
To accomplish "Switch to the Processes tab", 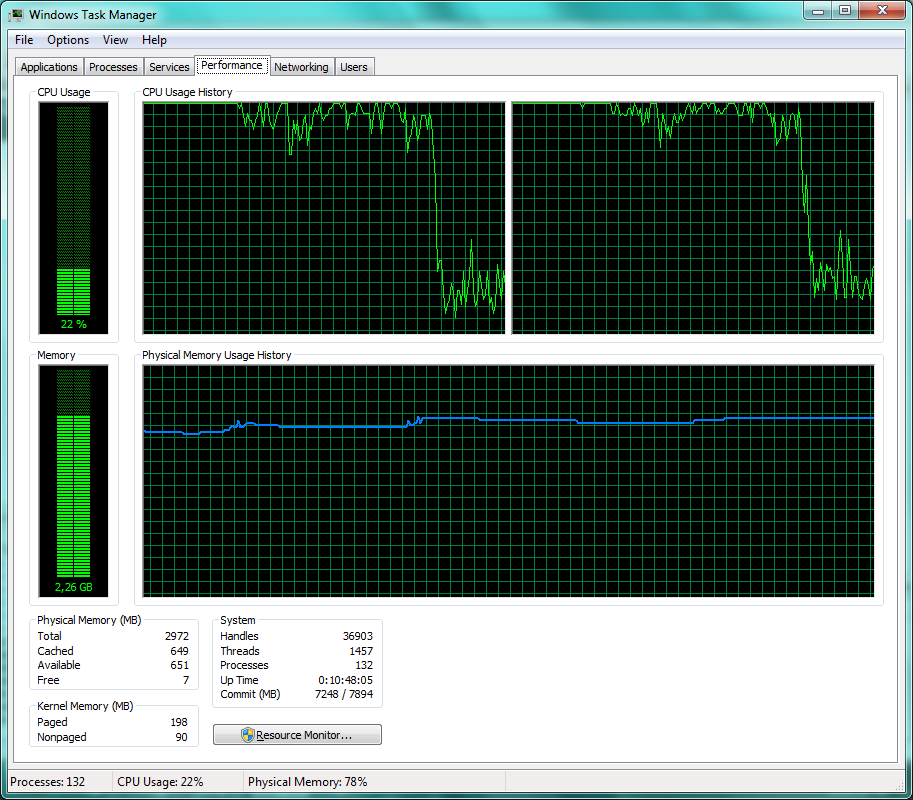I will 113,66.
